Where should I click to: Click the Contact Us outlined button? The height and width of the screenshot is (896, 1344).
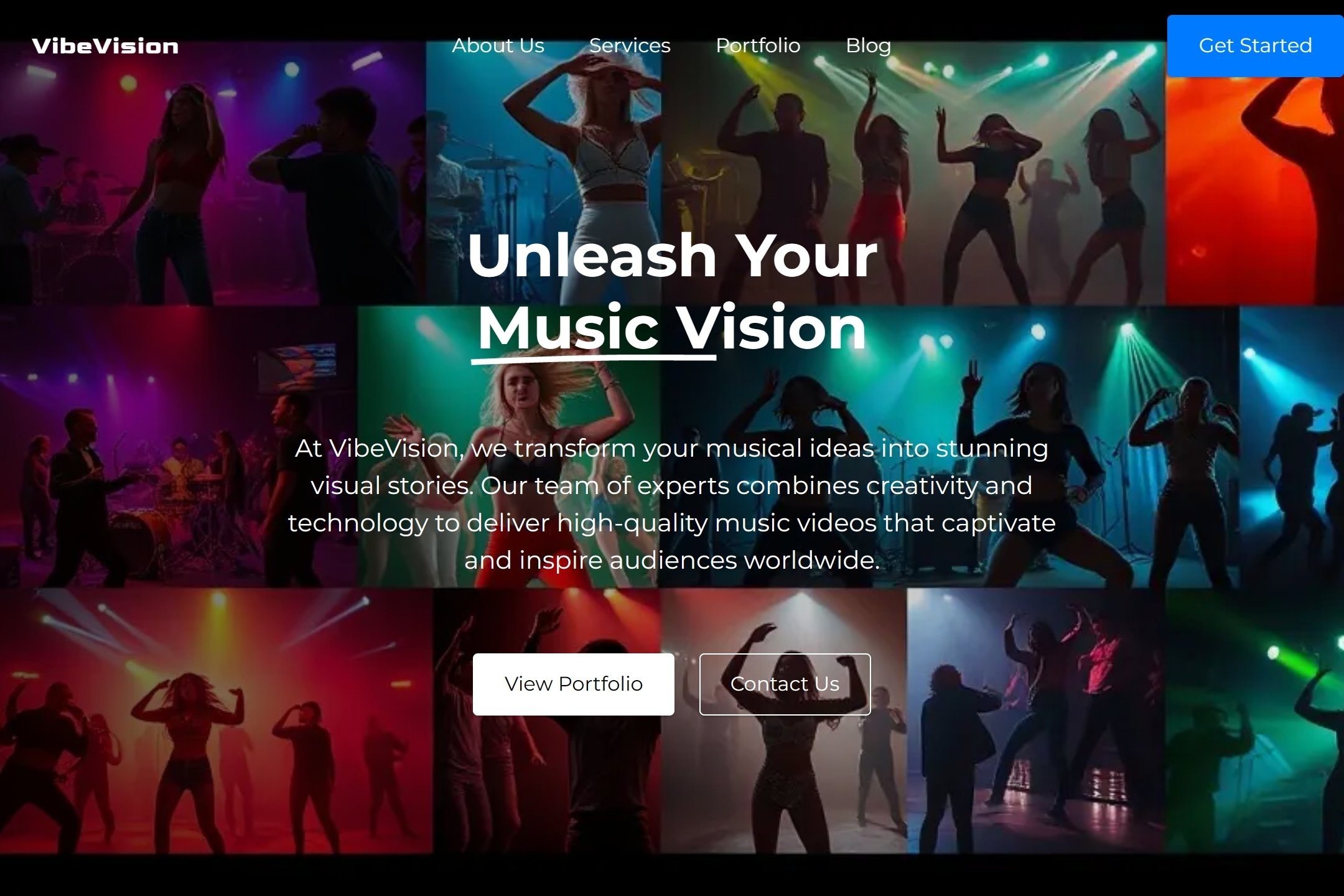coord(785,684)
